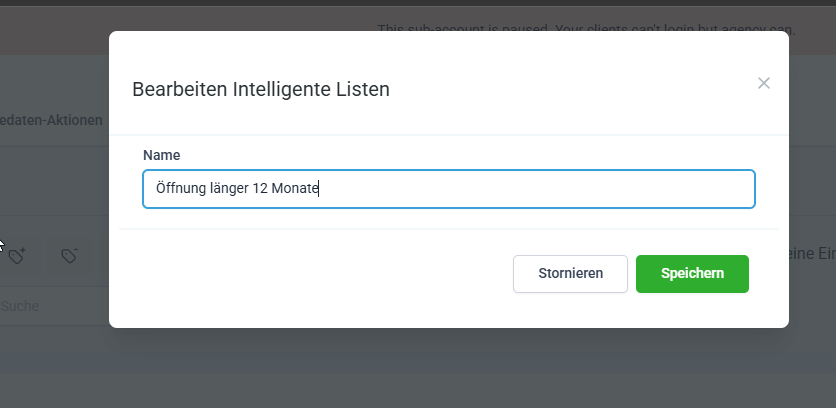Focus the Name input field
Screen dimensions: 836x408
click(448, 189)
